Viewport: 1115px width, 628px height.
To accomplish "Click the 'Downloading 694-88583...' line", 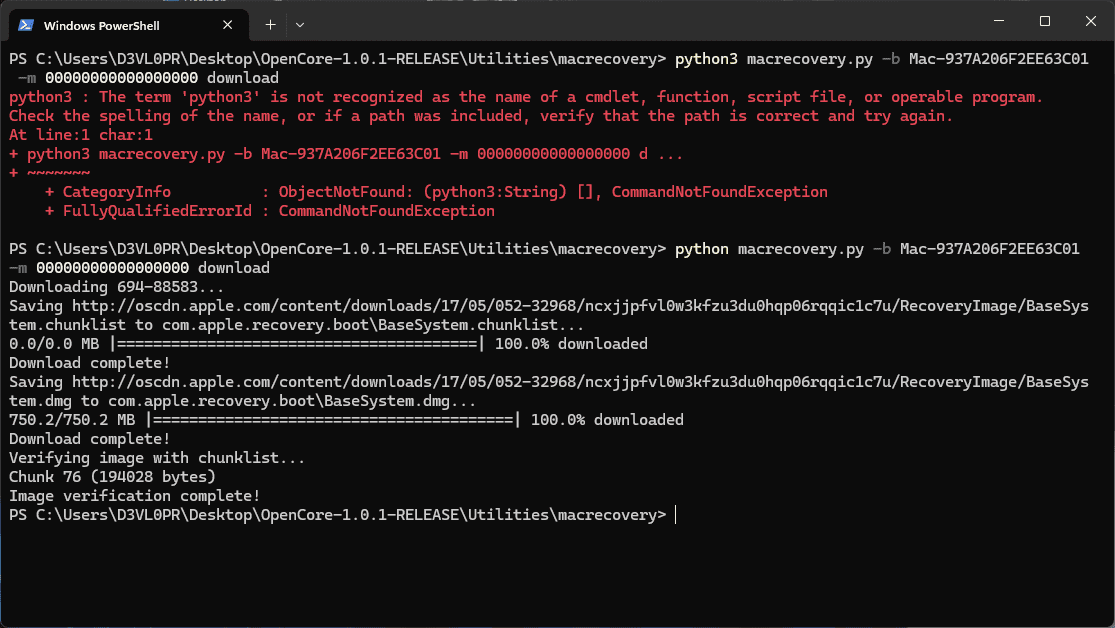I will [103, 287].
